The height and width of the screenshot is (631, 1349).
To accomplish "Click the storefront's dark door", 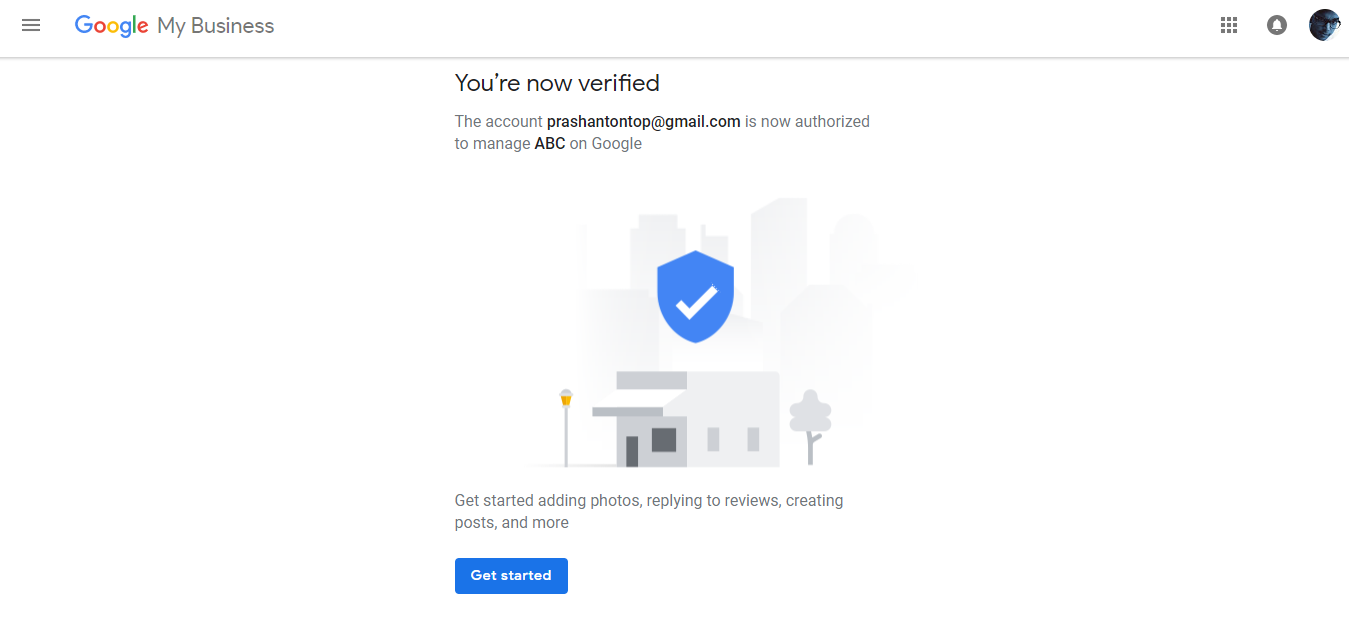I will click(x=632, y=451).
